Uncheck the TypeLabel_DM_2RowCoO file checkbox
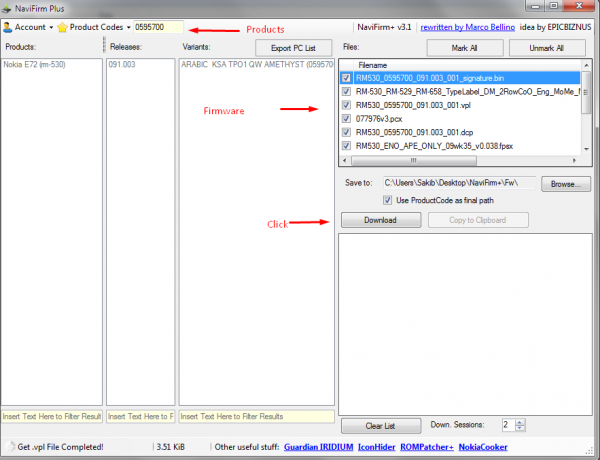 click(346, 91)
